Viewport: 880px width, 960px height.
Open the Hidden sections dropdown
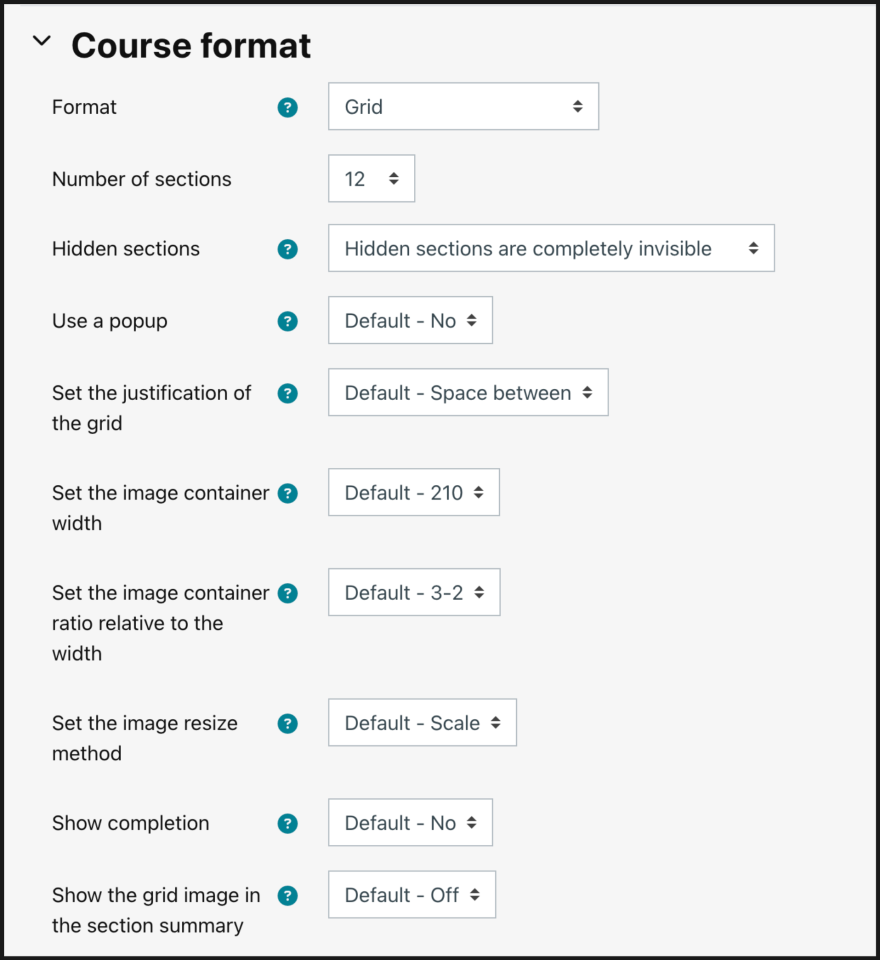[551, 249]
